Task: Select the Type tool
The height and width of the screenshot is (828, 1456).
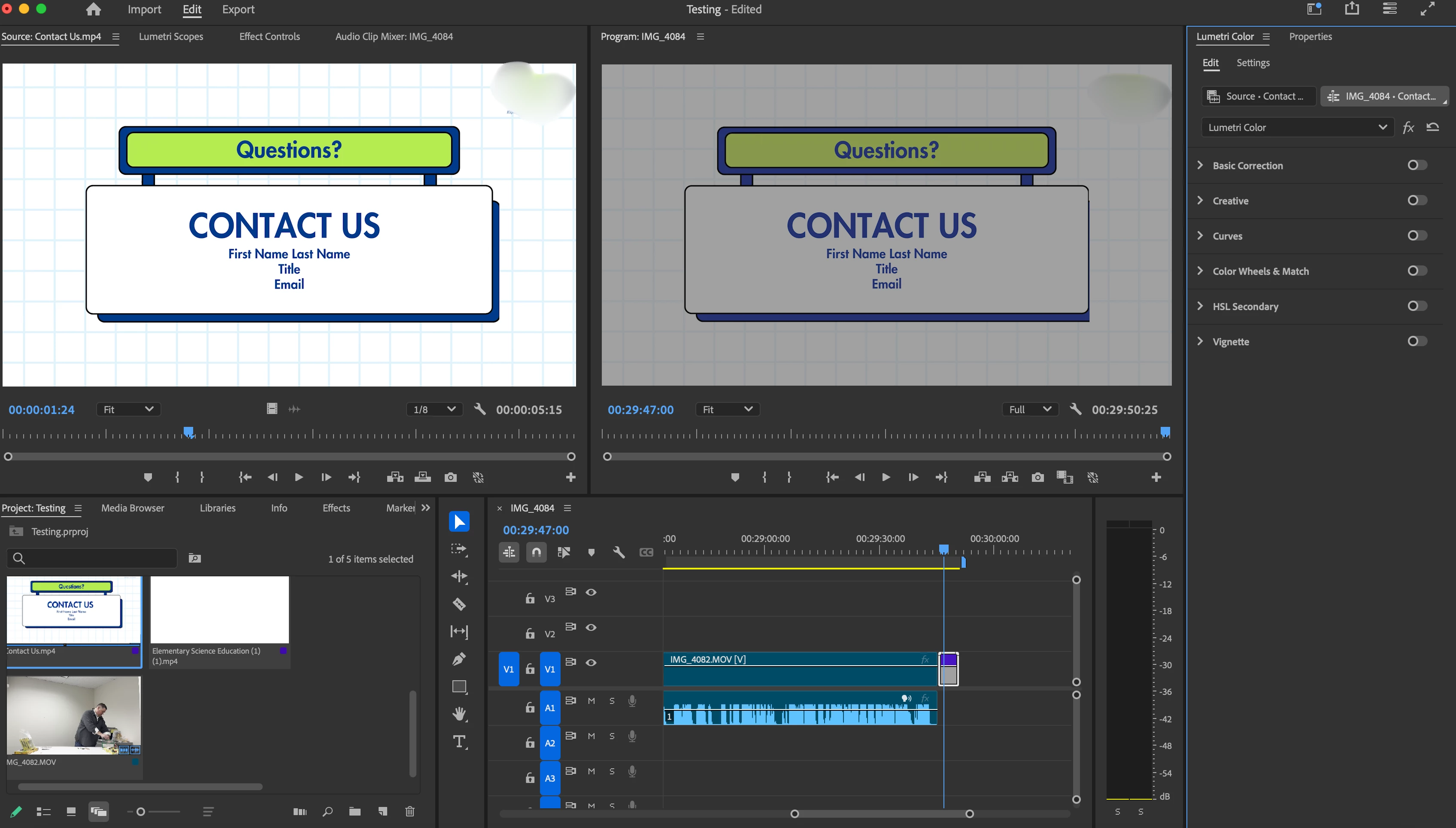Action: coord(459,742)
